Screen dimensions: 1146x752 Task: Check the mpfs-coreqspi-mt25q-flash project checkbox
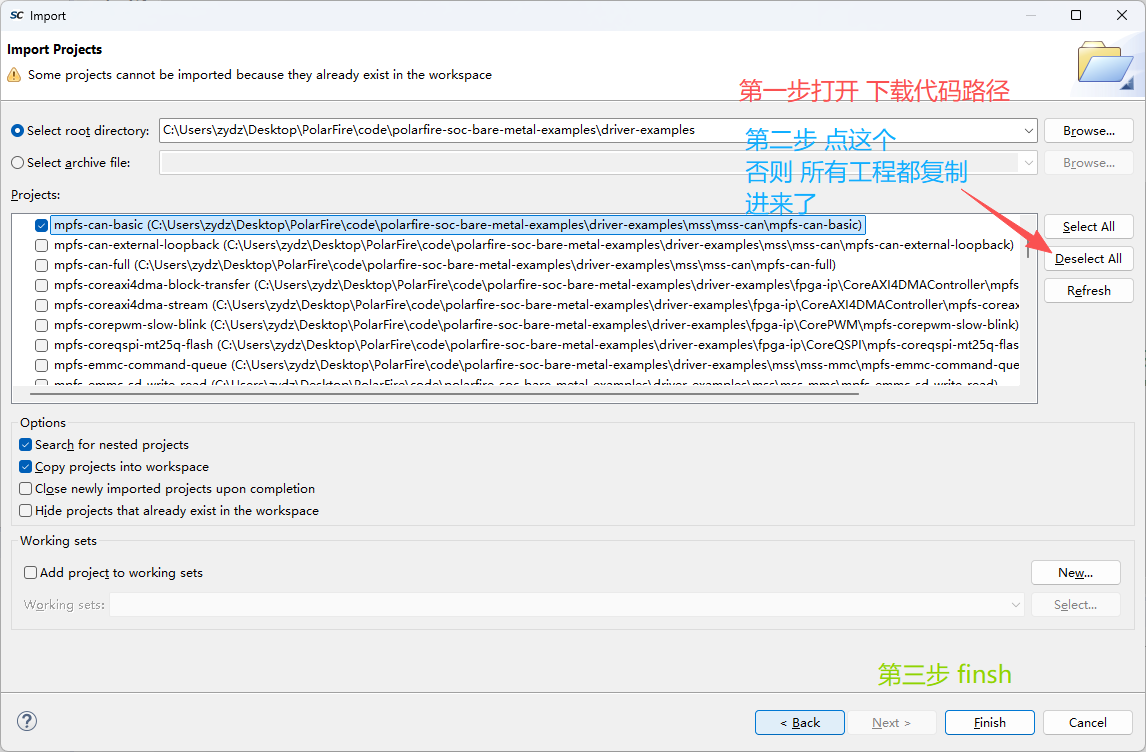42,346
